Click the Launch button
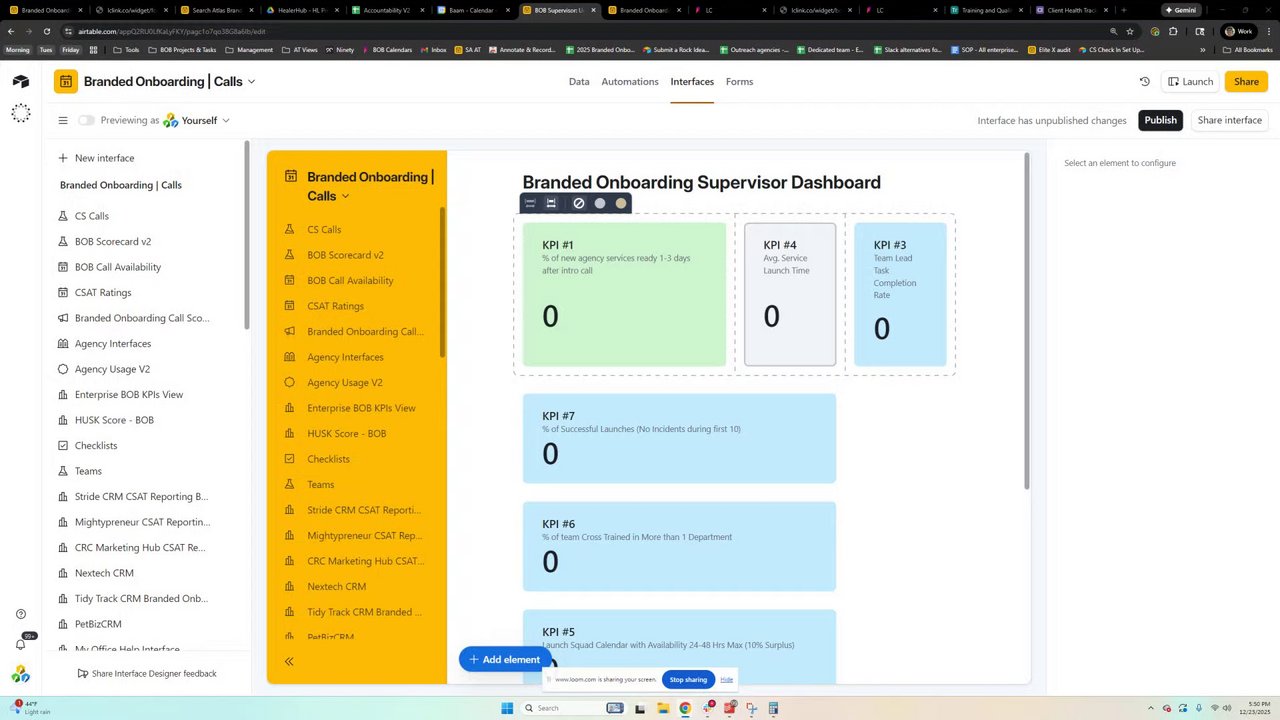The image size is (1280, 720). [x=1190, y=82]
